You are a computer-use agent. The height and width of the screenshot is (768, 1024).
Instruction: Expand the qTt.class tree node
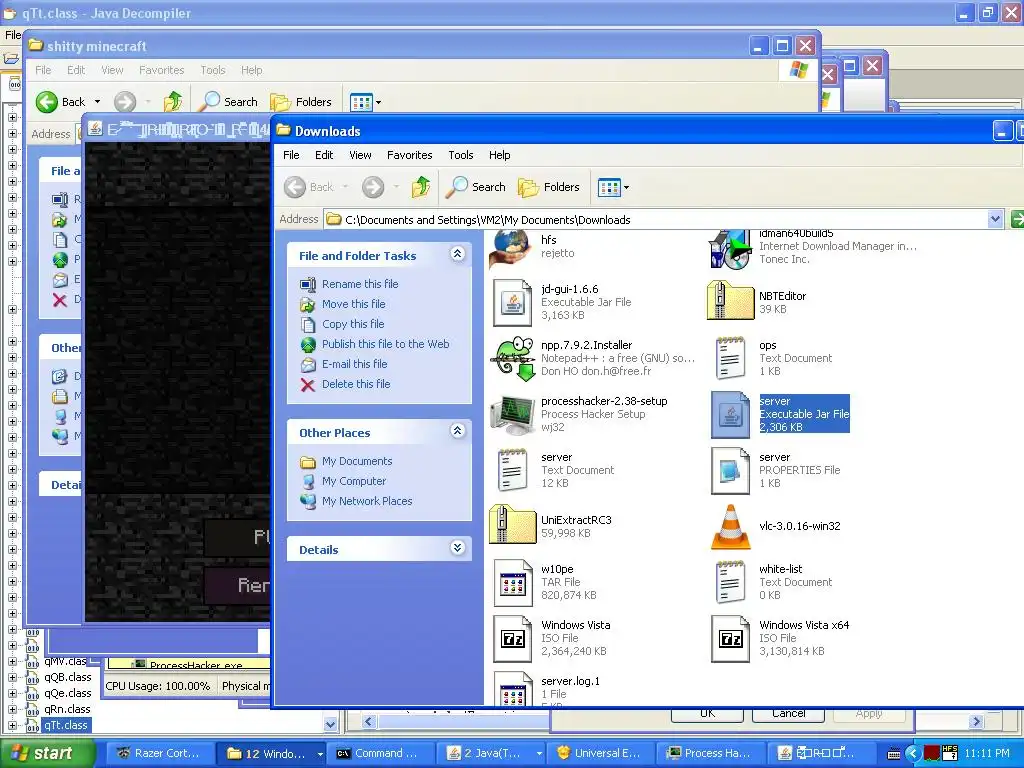coord(12,725)
